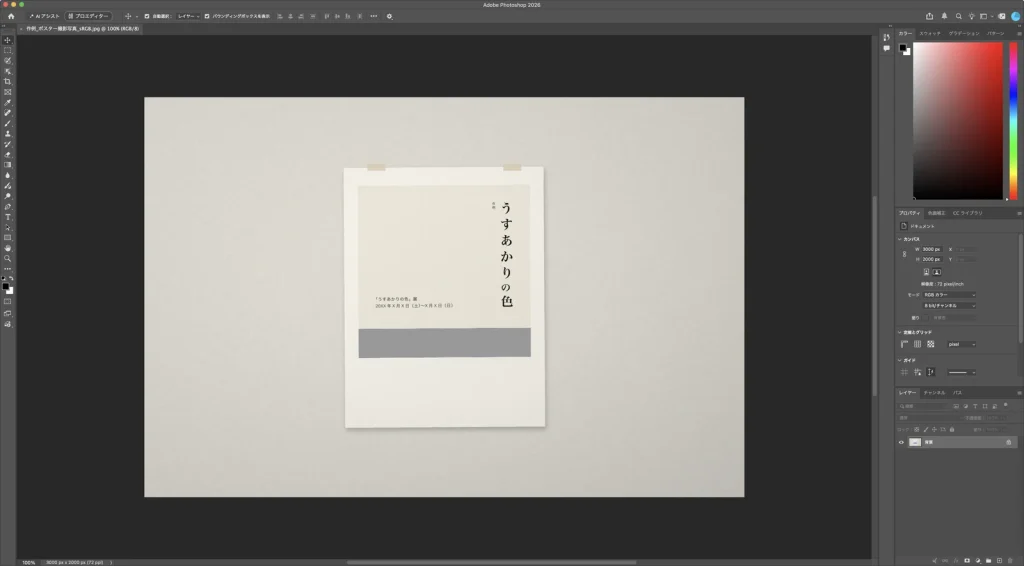Image resolution: width=1024 pixels, height=566 pixels.
Task: Click the hue slider strip
Action: click(x=1013, y=121)
